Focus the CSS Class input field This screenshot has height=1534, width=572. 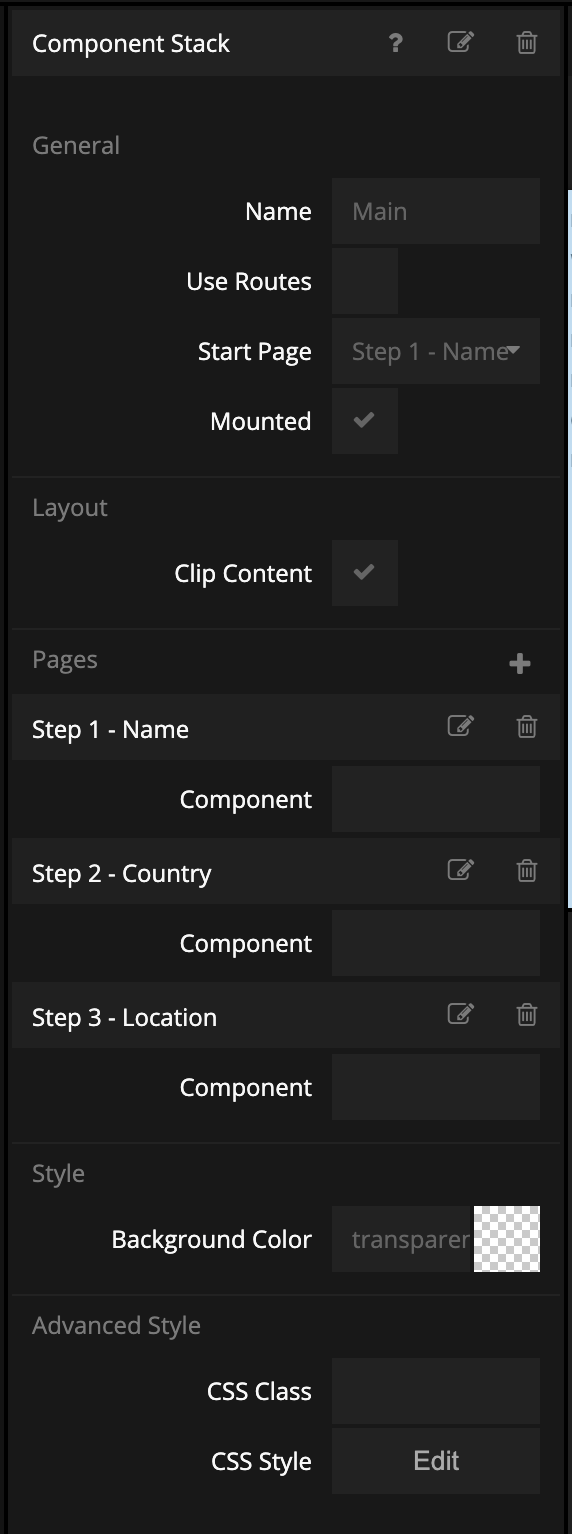coord(436,1391)
